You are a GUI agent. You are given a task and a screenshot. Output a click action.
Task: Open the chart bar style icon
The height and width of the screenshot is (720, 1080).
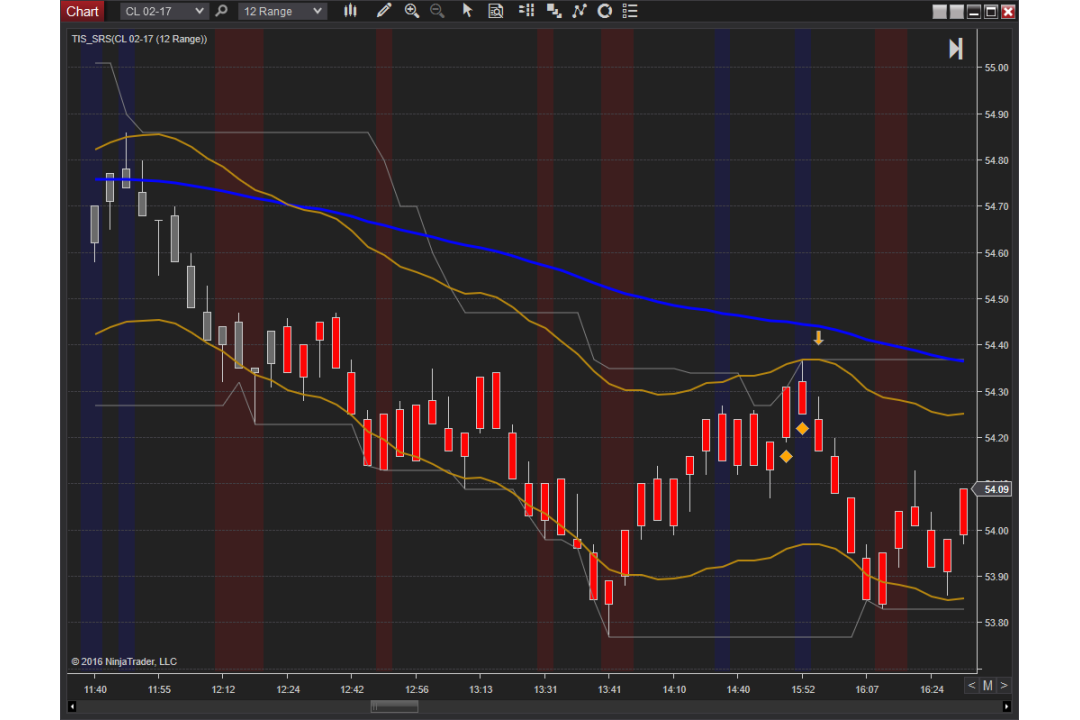pos(351,10)
